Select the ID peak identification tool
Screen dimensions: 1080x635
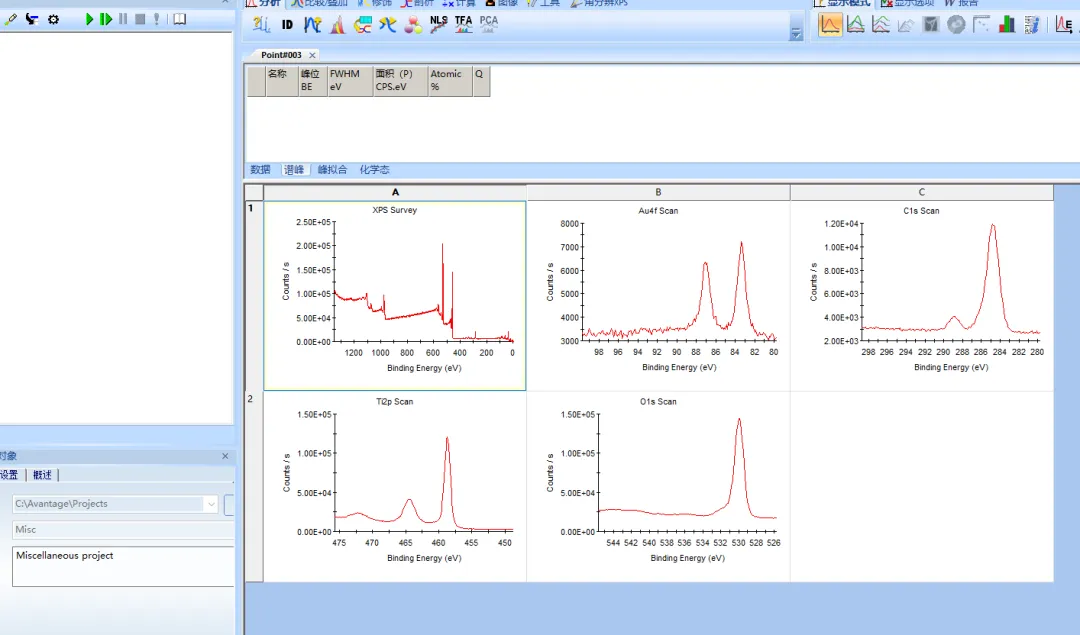click(287, 25)
